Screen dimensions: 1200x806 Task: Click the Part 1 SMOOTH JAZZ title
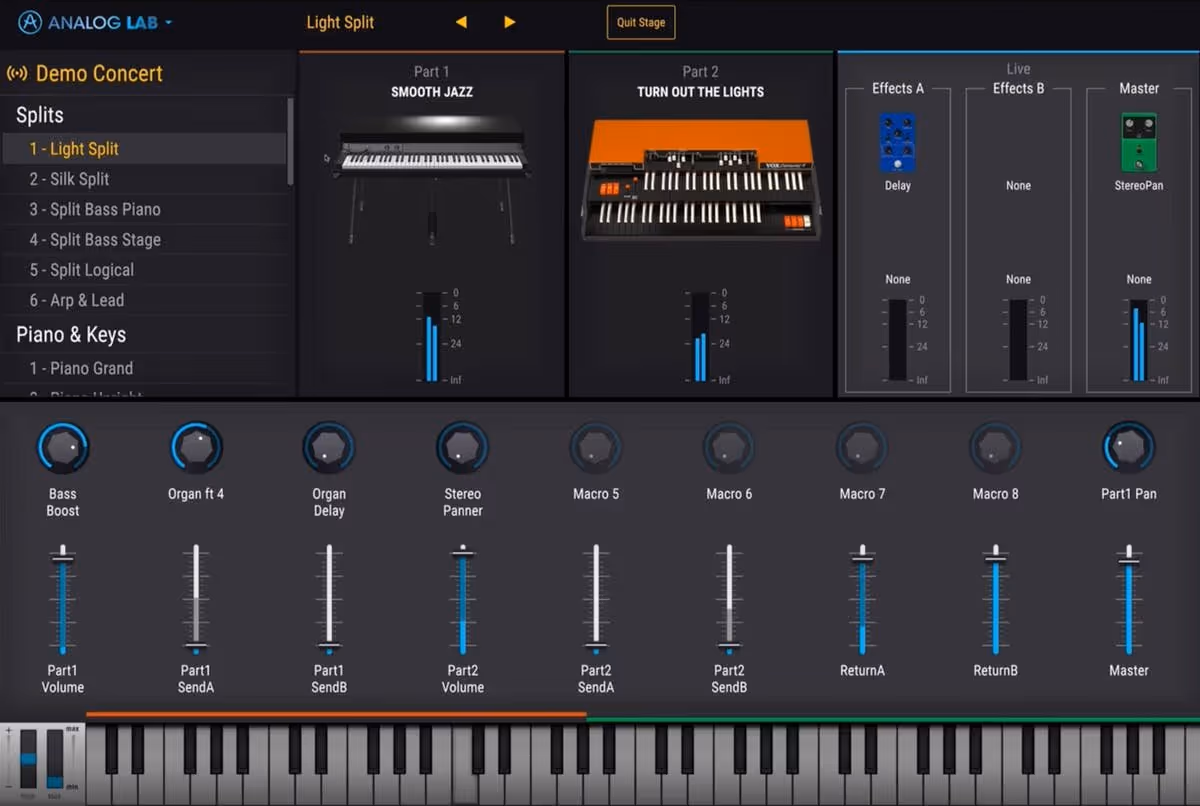432,92
